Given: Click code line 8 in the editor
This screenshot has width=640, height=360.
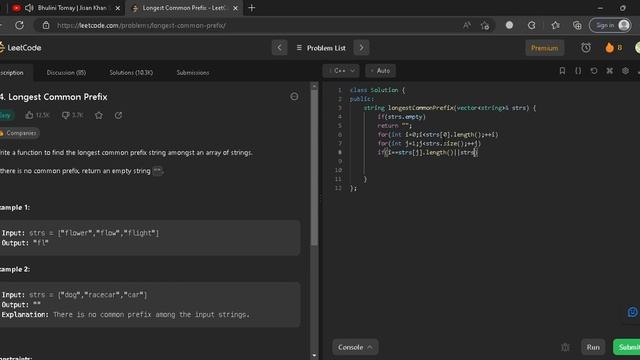Looking at the screenshot, I should pos(428,152).
